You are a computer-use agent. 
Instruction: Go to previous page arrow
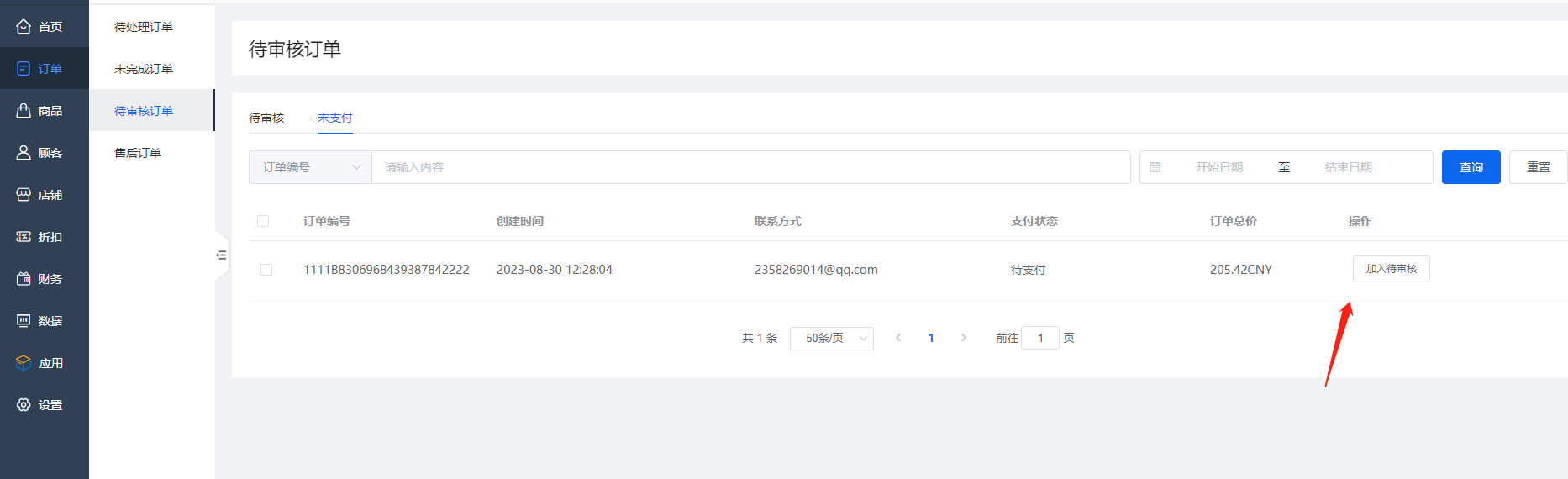coord(898,338)
